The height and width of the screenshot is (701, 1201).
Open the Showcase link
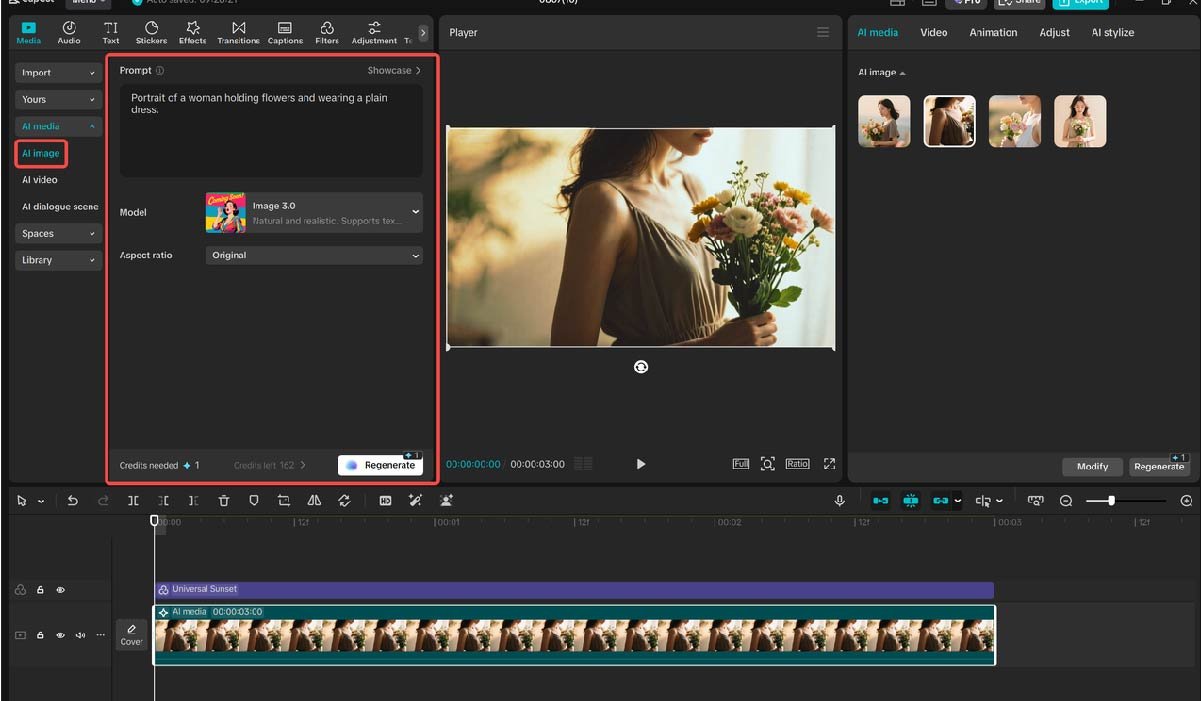(x=394, y=71)
